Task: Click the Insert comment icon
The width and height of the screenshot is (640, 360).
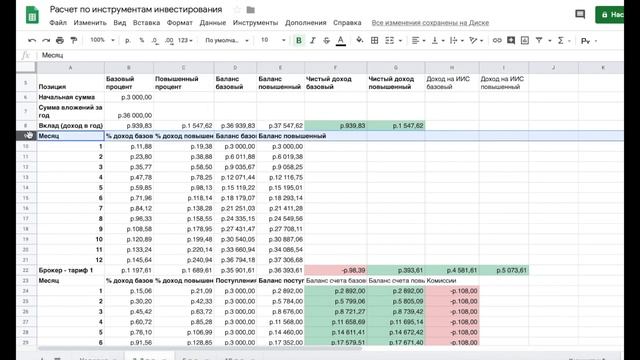Action: pyautogui.click(x=511, y=40)
